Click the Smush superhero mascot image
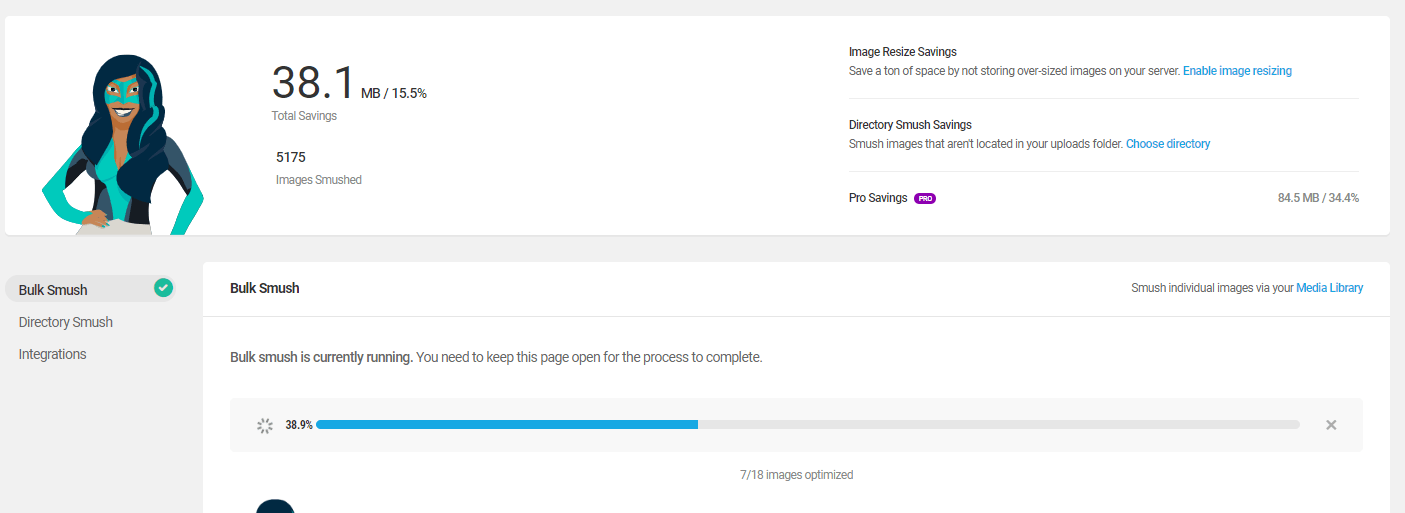Image resolution: width=1405 pixels, height=513 pixels. [x=122, y=144]
